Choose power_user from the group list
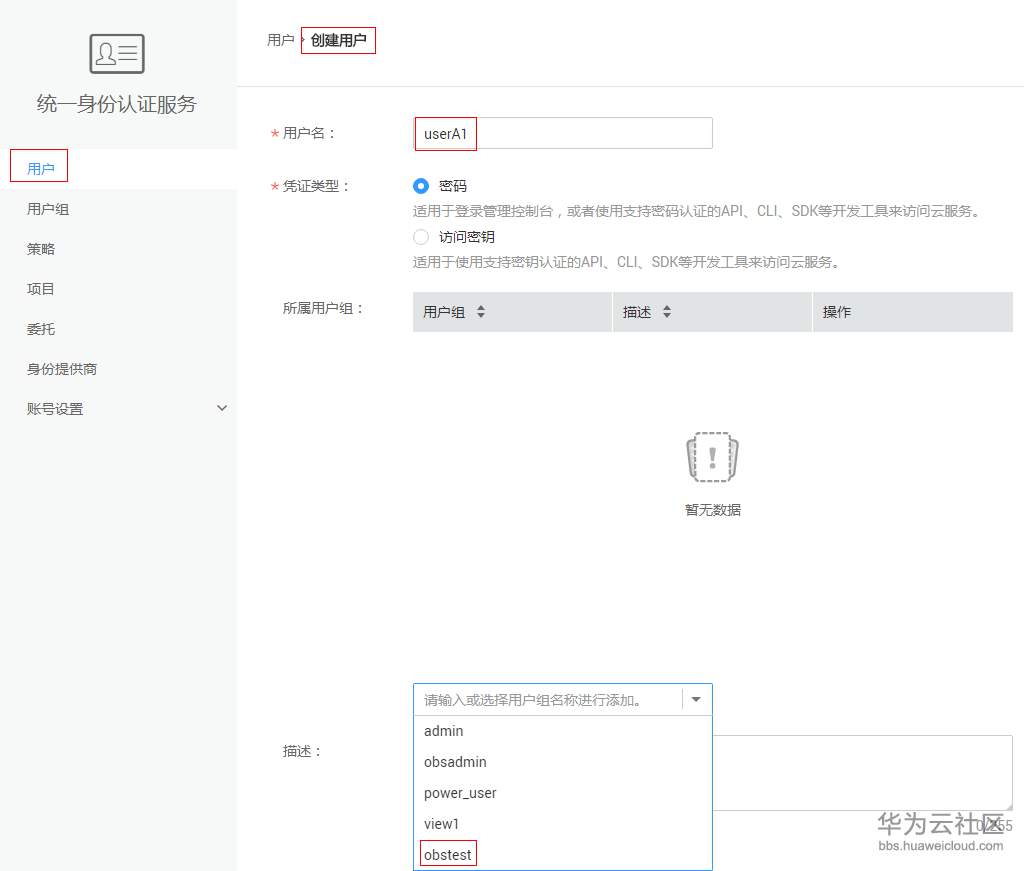 (562, 793)
